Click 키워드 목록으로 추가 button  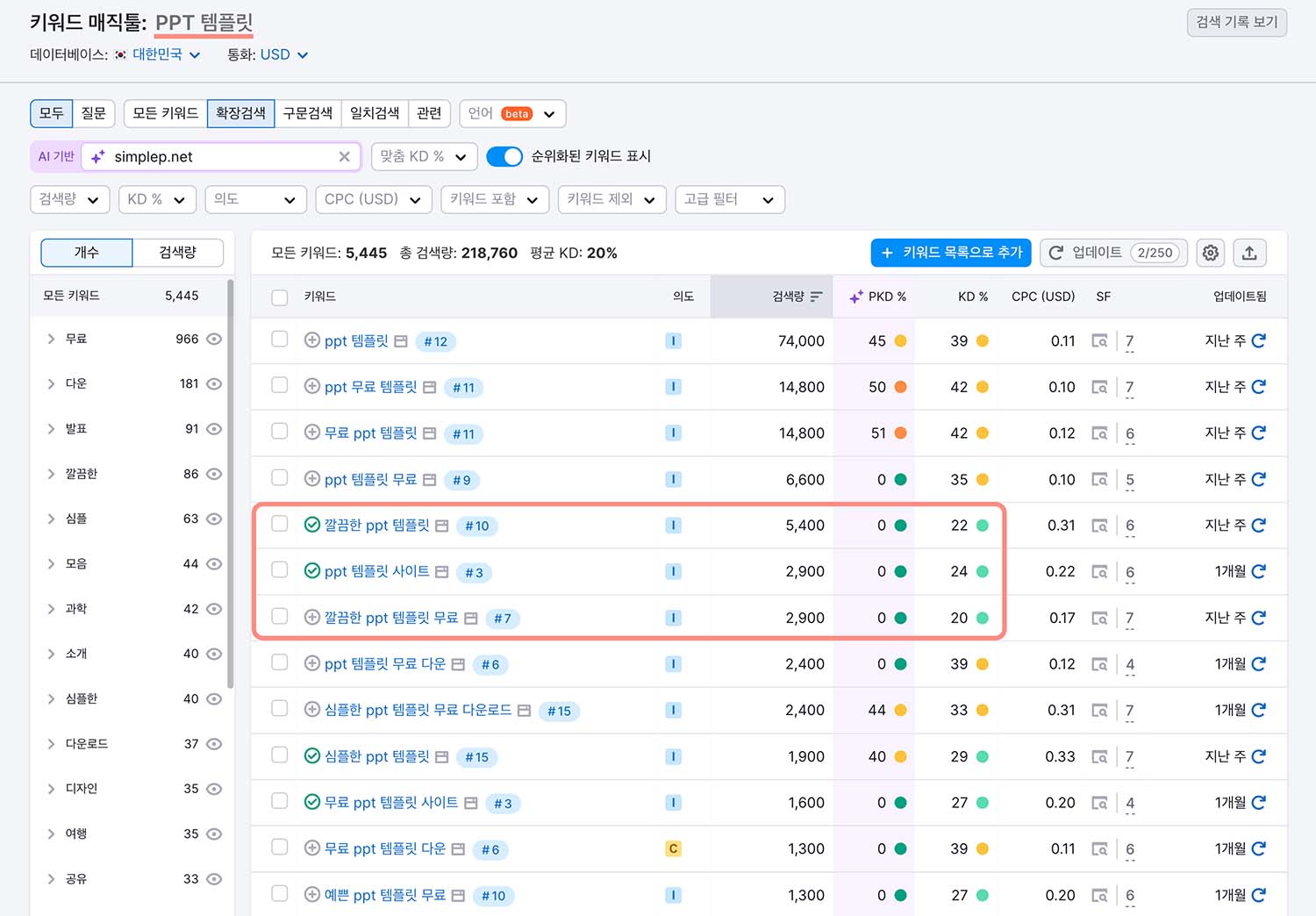tap(951, 253)
